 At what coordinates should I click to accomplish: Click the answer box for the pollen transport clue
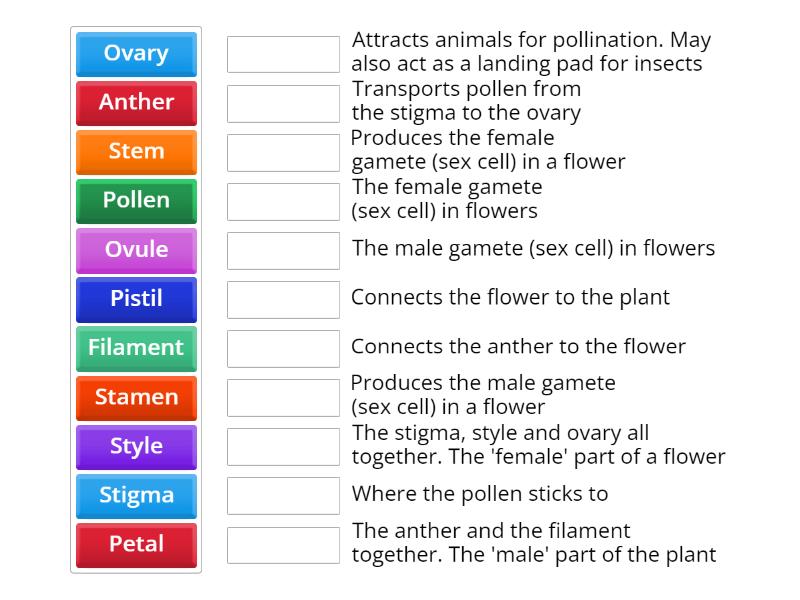[x=283, y=103]
